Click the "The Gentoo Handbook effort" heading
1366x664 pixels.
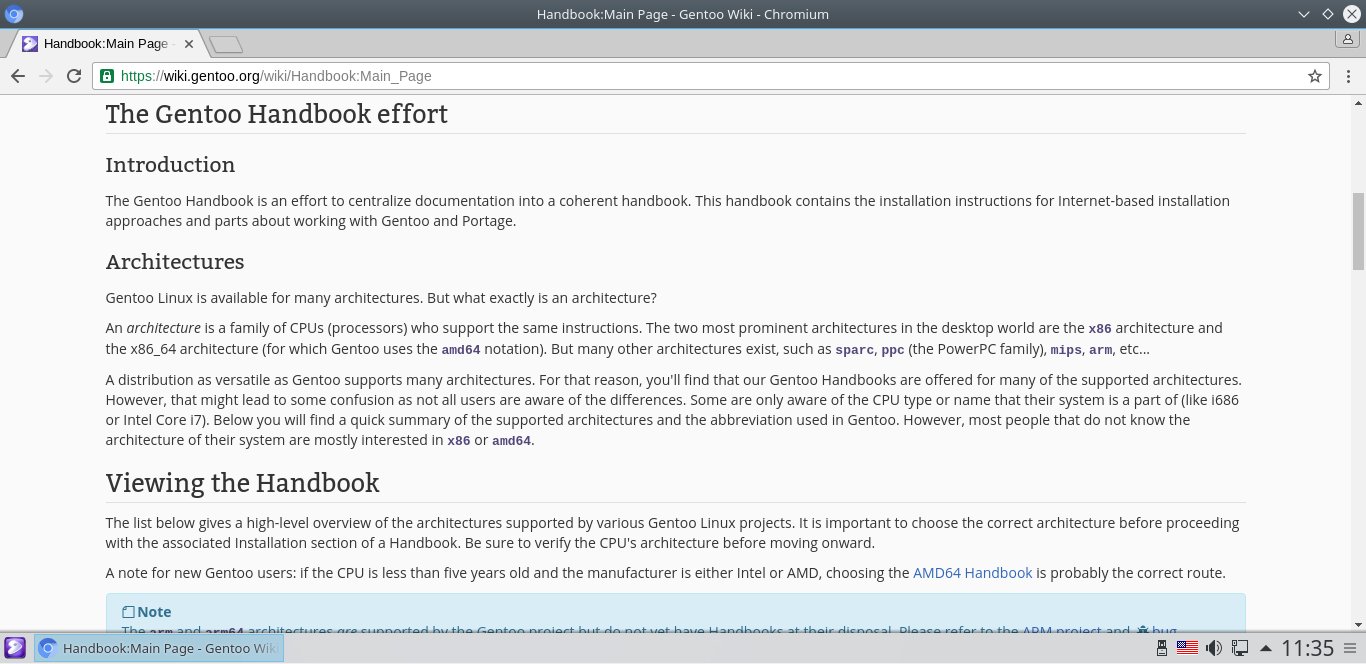pos(277,114)
